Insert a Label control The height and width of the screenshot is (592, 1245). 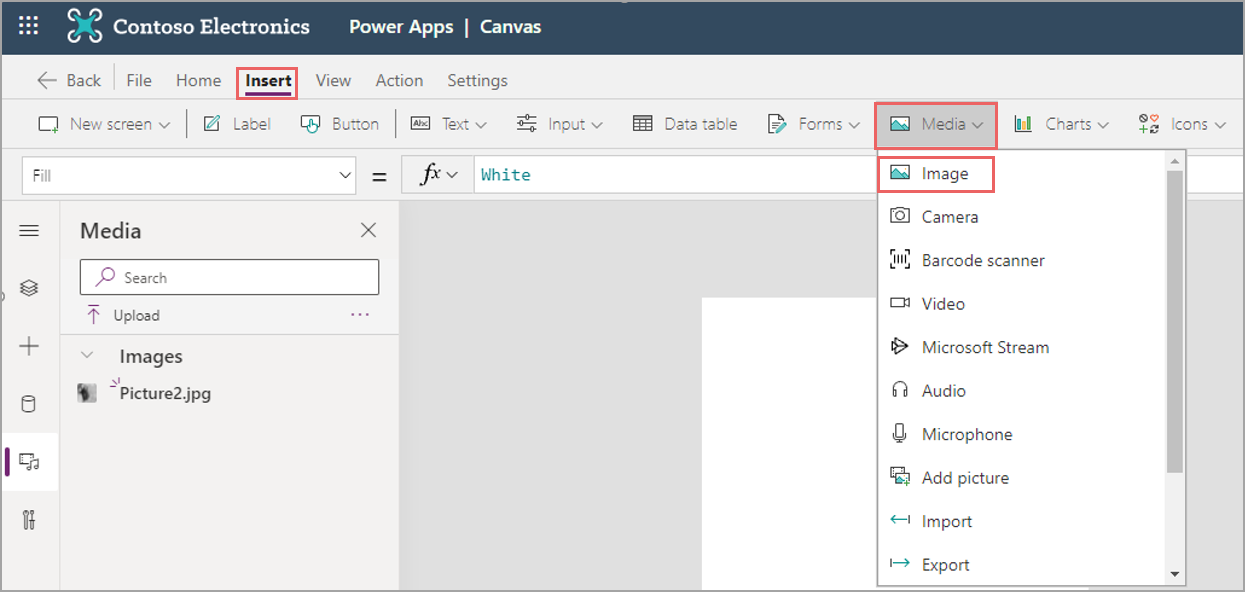pyautogui.click(x=237, y=124)
